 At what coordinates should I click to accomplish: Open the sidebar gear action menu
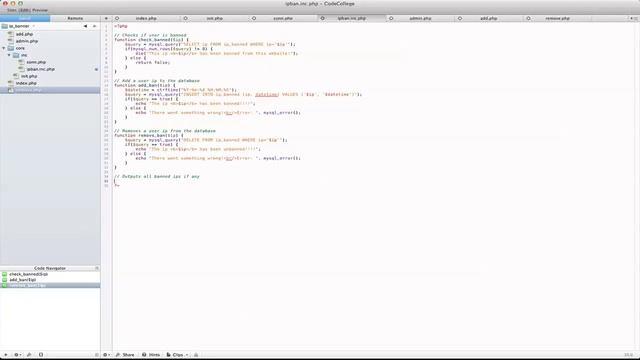18,355
